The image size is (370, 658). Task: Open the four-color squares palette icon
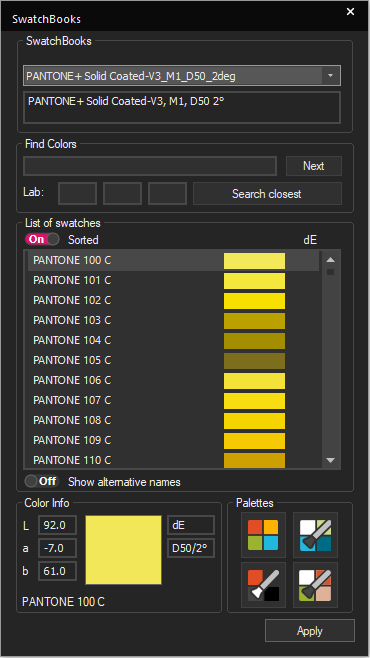point(263,535)
